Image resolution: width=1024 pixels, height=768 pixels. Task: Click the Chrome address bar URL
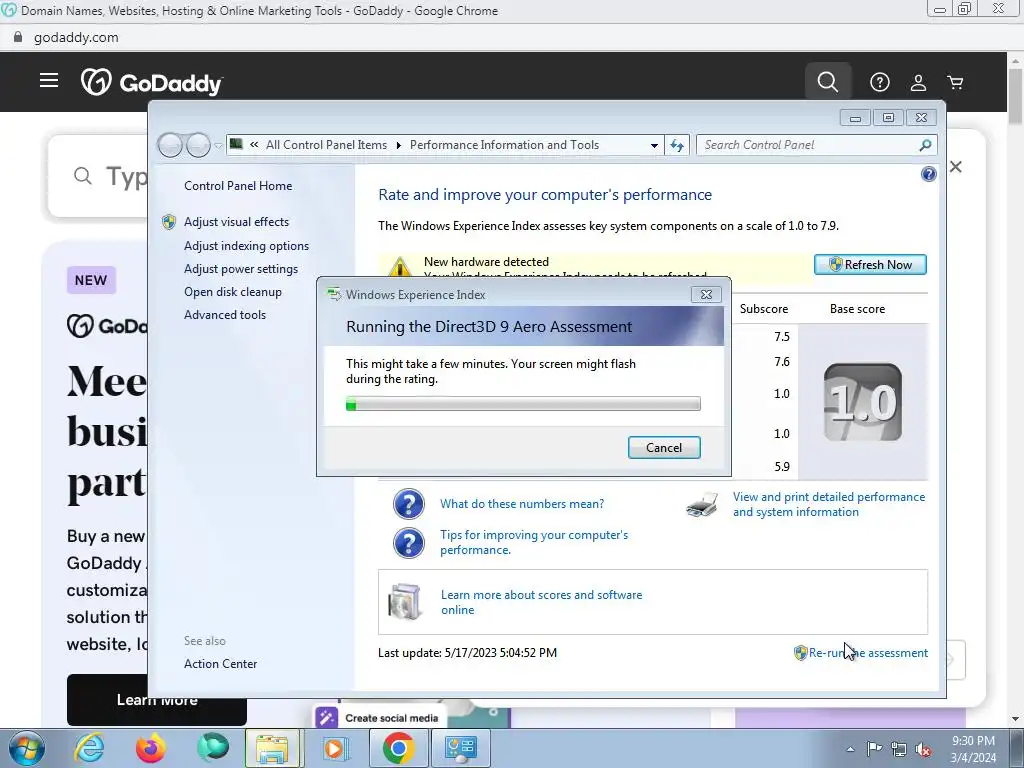click(x=76, y=37)
